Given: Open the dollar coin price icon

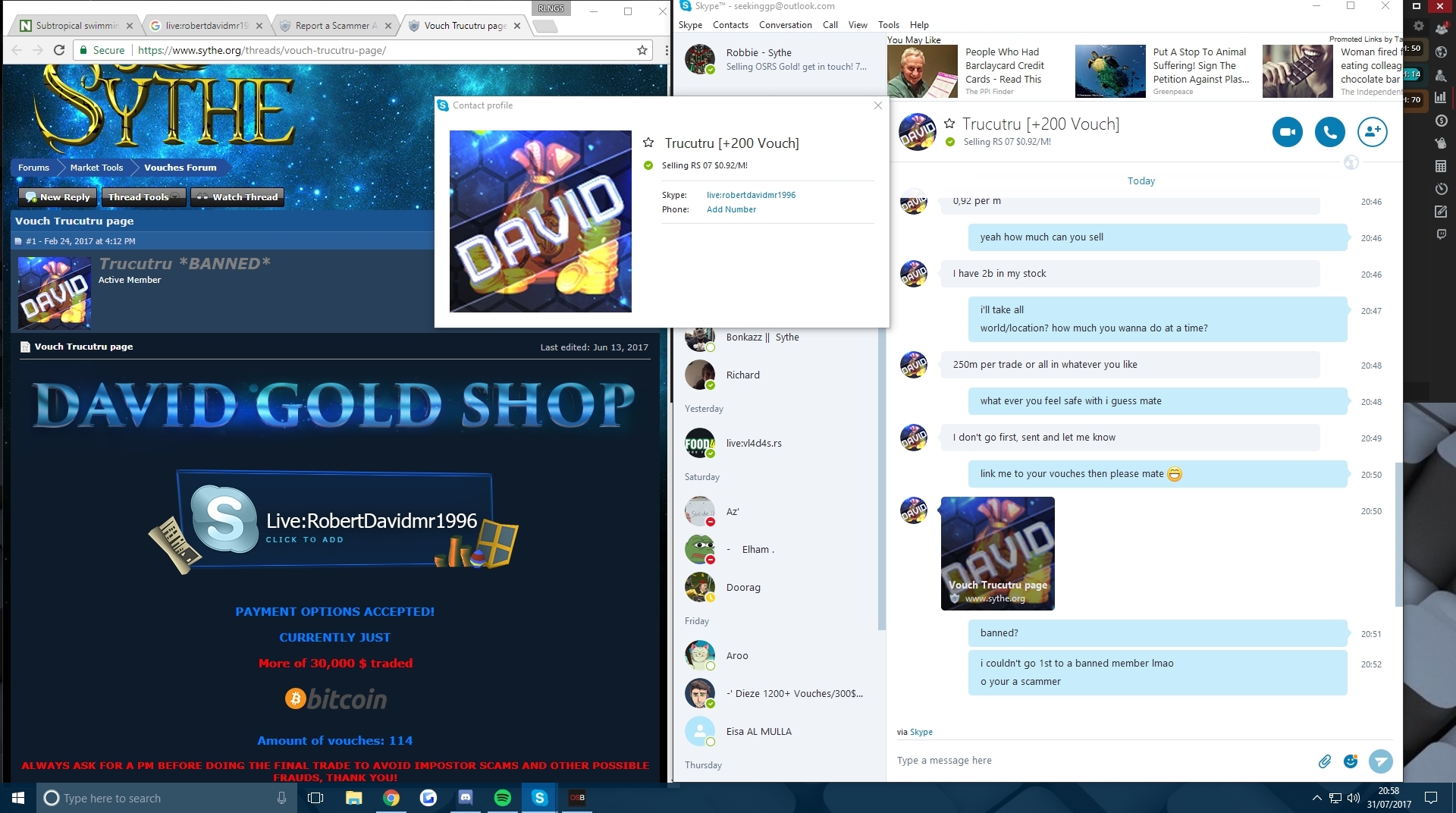Looking at the screenshot, I should [1441, 120].
